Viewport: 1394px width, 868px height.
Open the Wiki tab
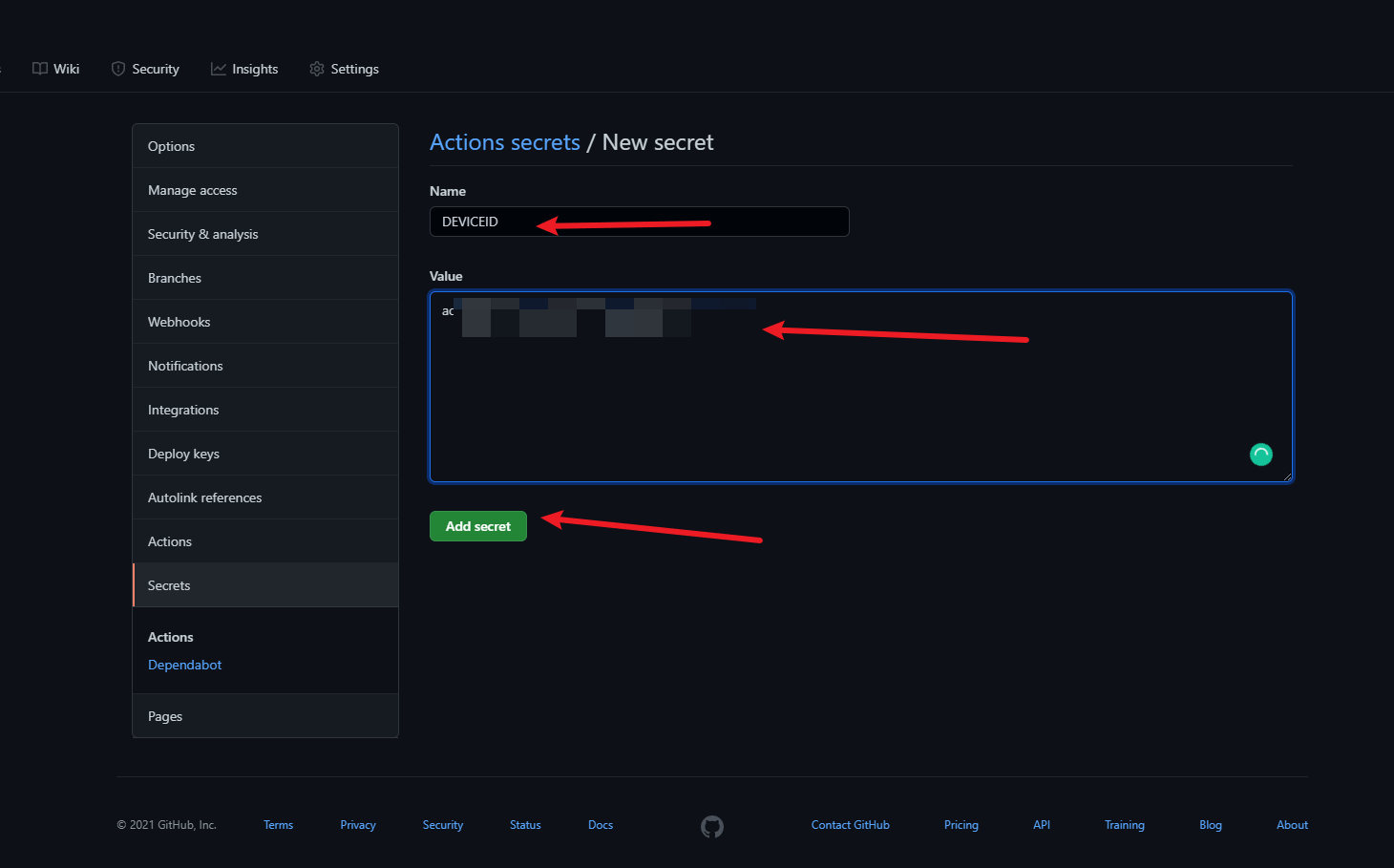56,69
